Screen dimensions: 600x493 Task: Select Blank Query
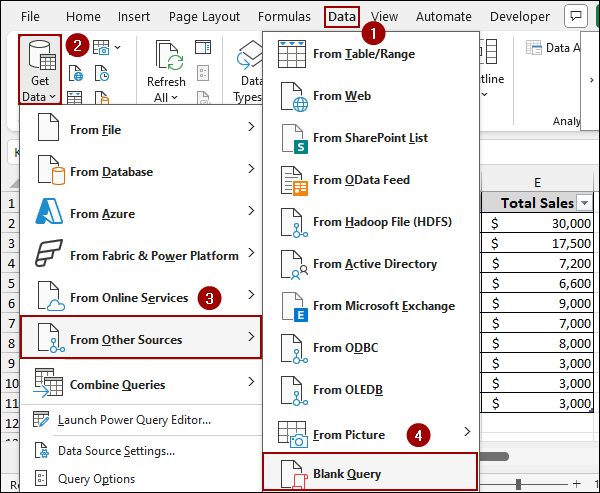(x=370, y=472)
